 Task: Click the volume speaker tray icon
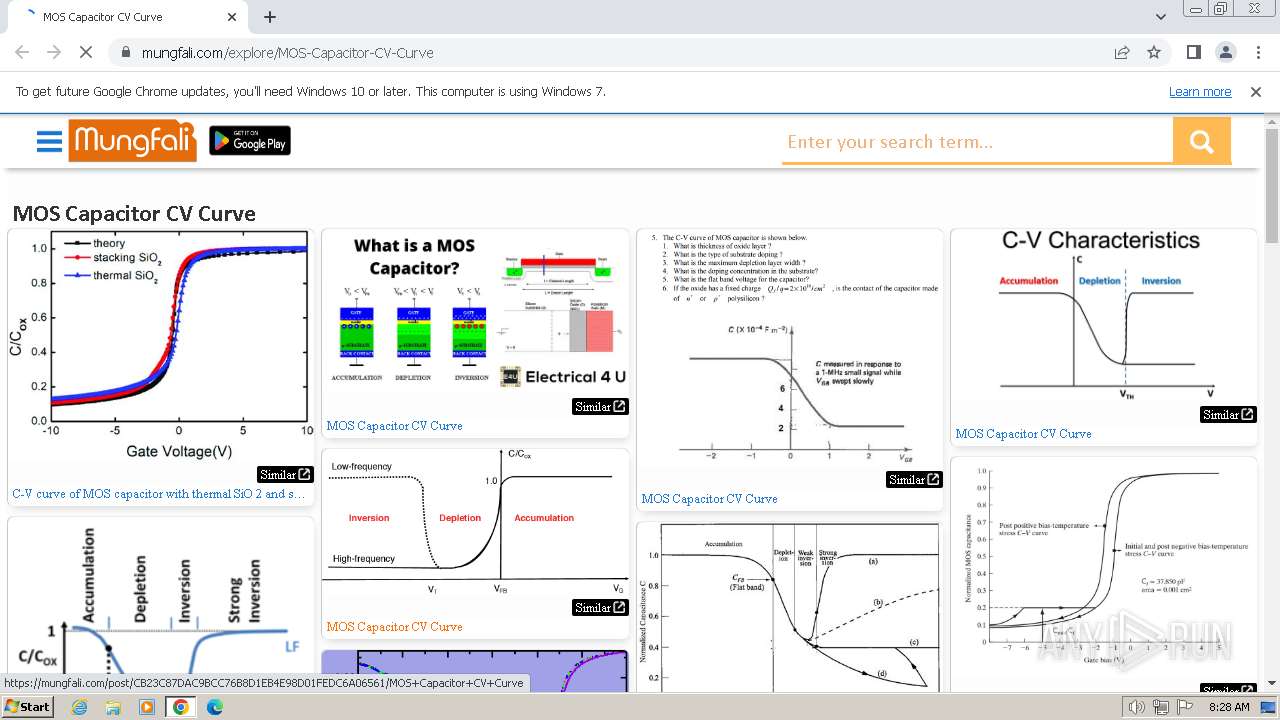coord(1135,707)
